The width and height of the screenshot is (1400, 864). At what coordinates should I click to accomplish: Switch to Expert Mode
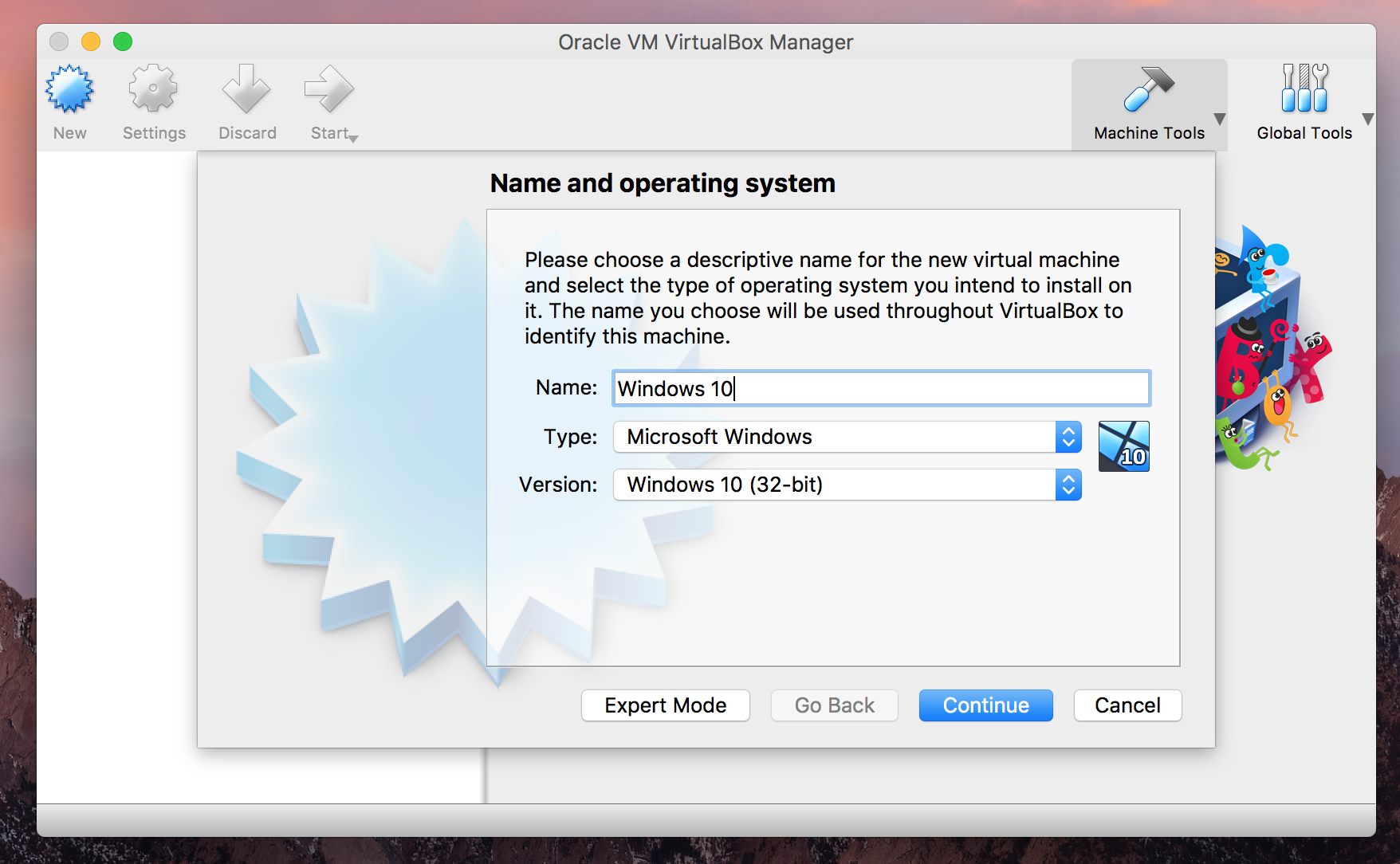click(x=665, y=705)
